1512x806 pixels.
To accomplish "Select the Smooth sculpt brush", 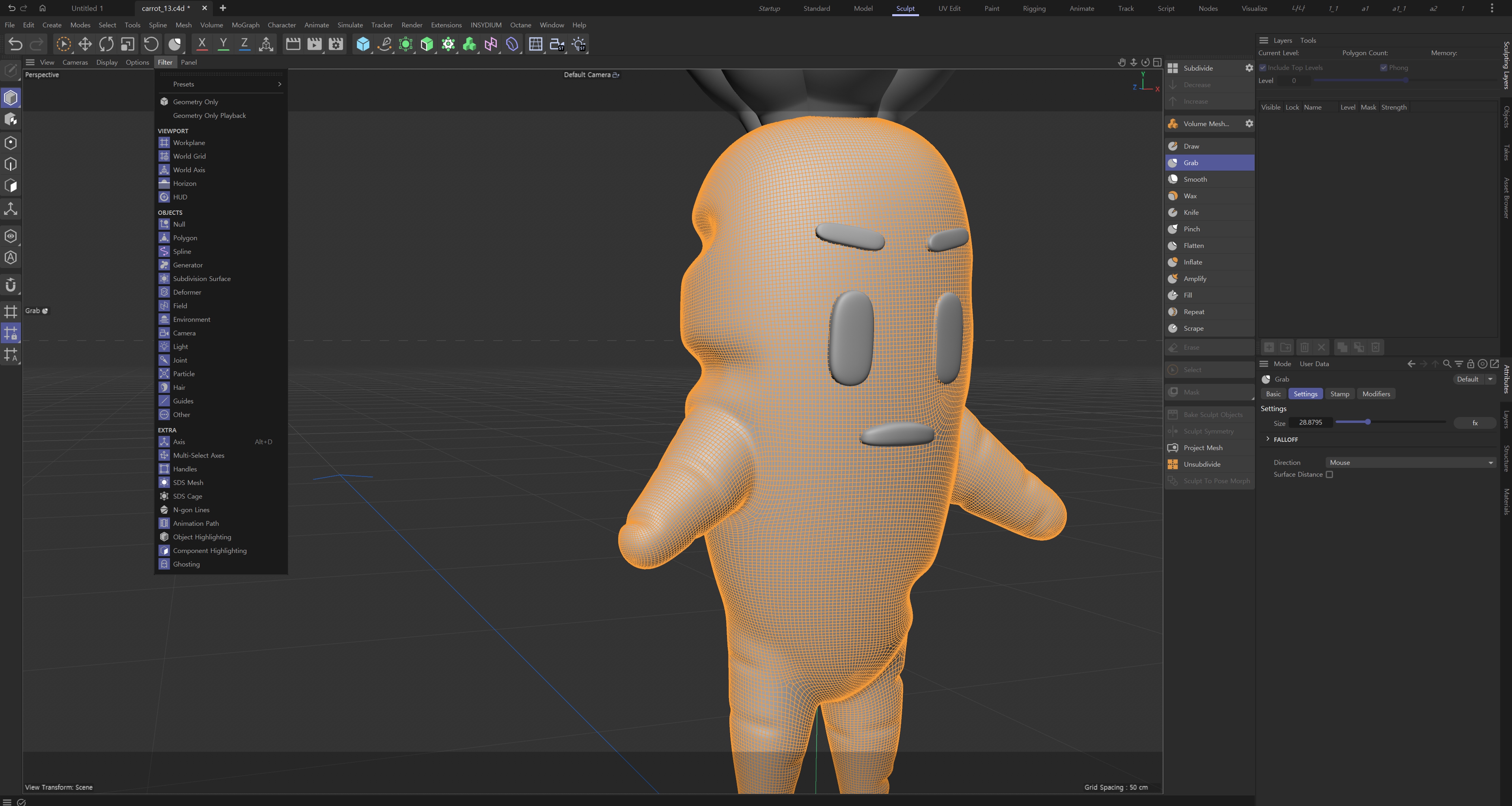I will [1195, 179].
